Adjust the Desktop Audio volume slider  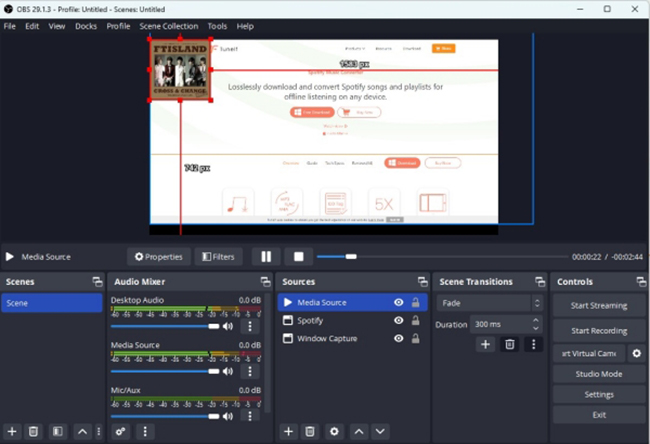click(165, 326)
